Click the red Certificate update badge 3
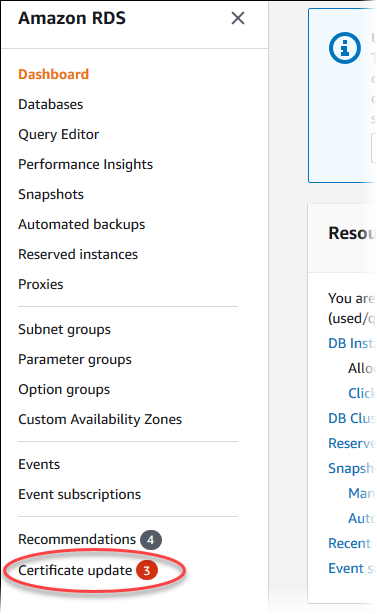Viewport: 377px width, 614px height. tap(147, 571)
